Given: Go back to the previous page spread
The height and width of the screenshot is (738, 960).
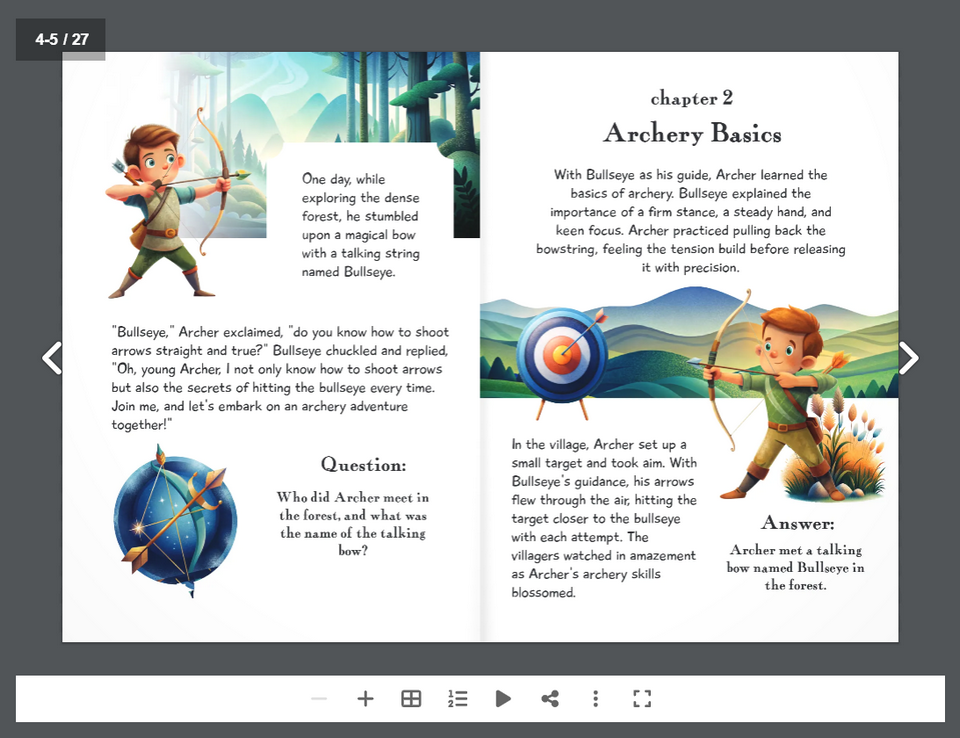Looking at the screenshot, I should tap(52, 357).
